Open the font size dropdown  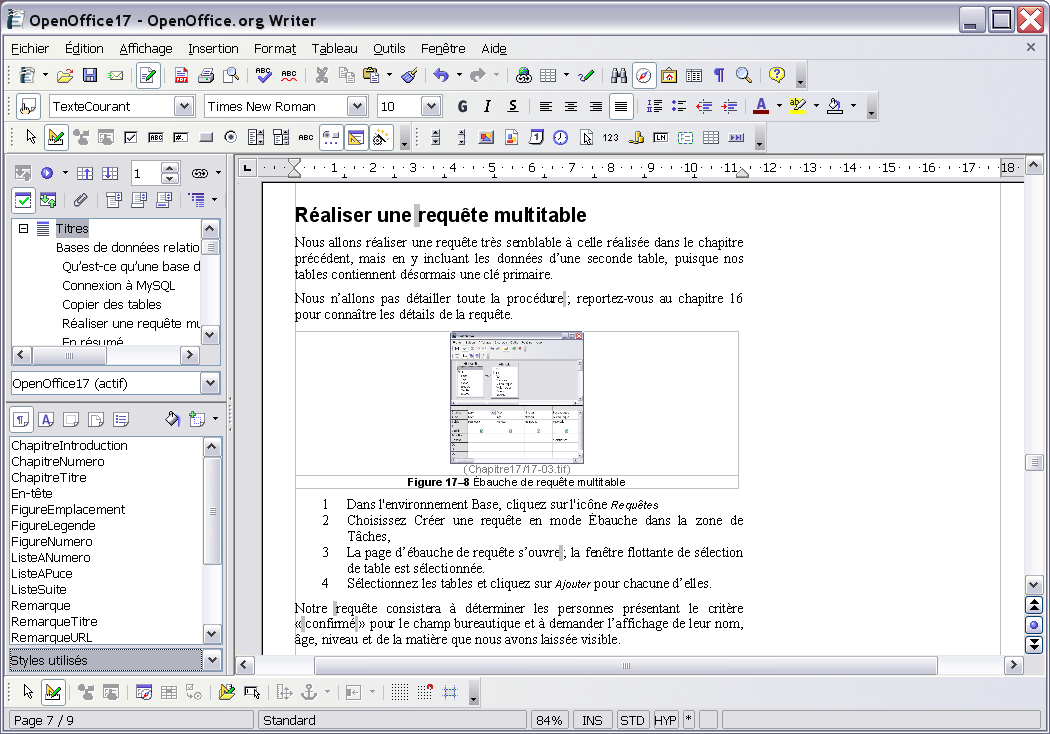point(431,106)
